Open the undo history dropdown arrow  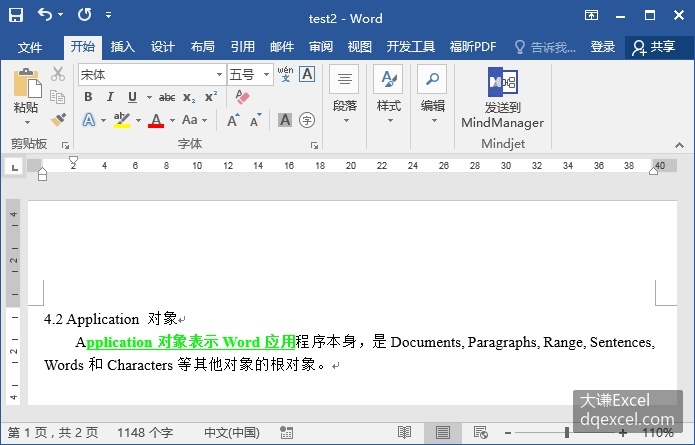(60, 15)
